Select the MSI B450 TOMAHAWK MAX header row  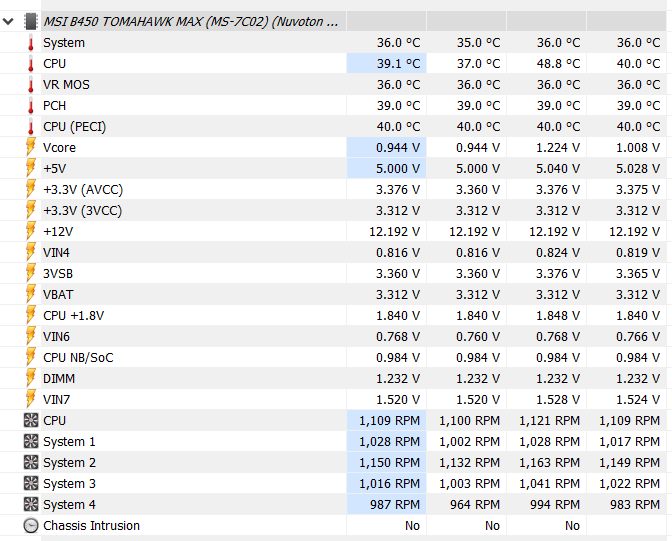[333, 21]
